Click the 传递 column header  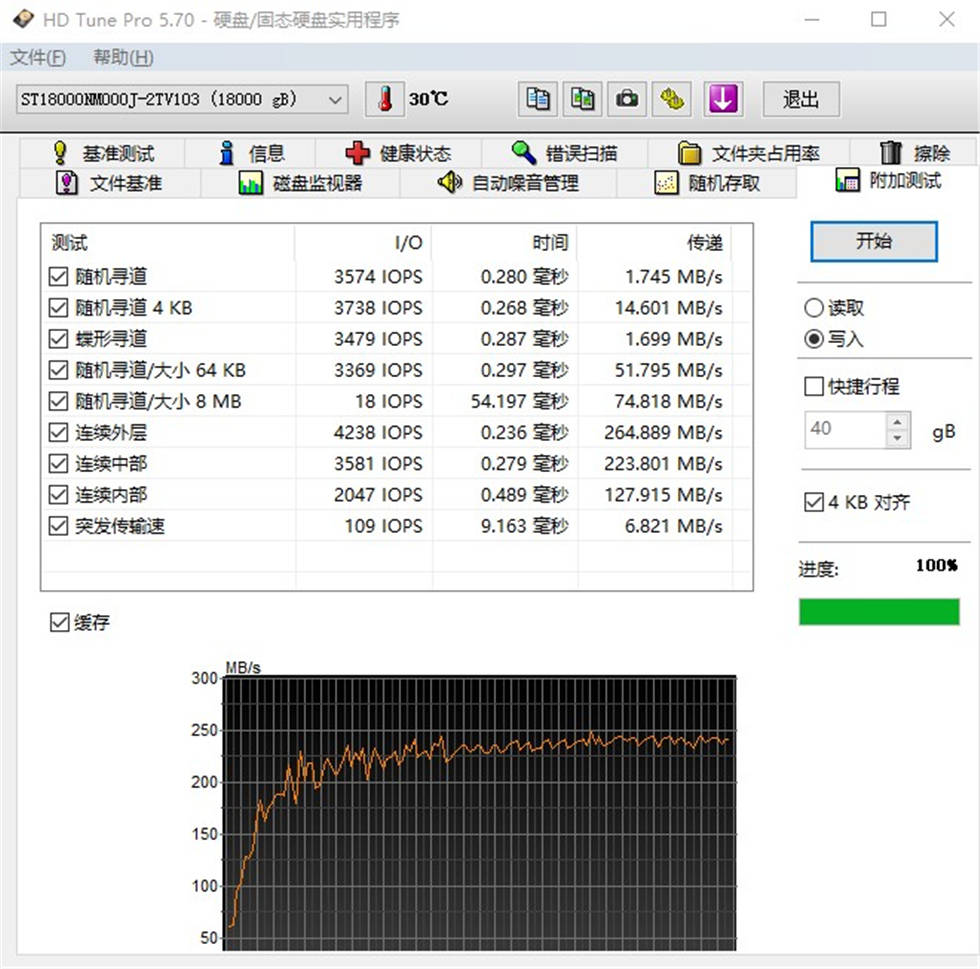click(x=654, y=243)
